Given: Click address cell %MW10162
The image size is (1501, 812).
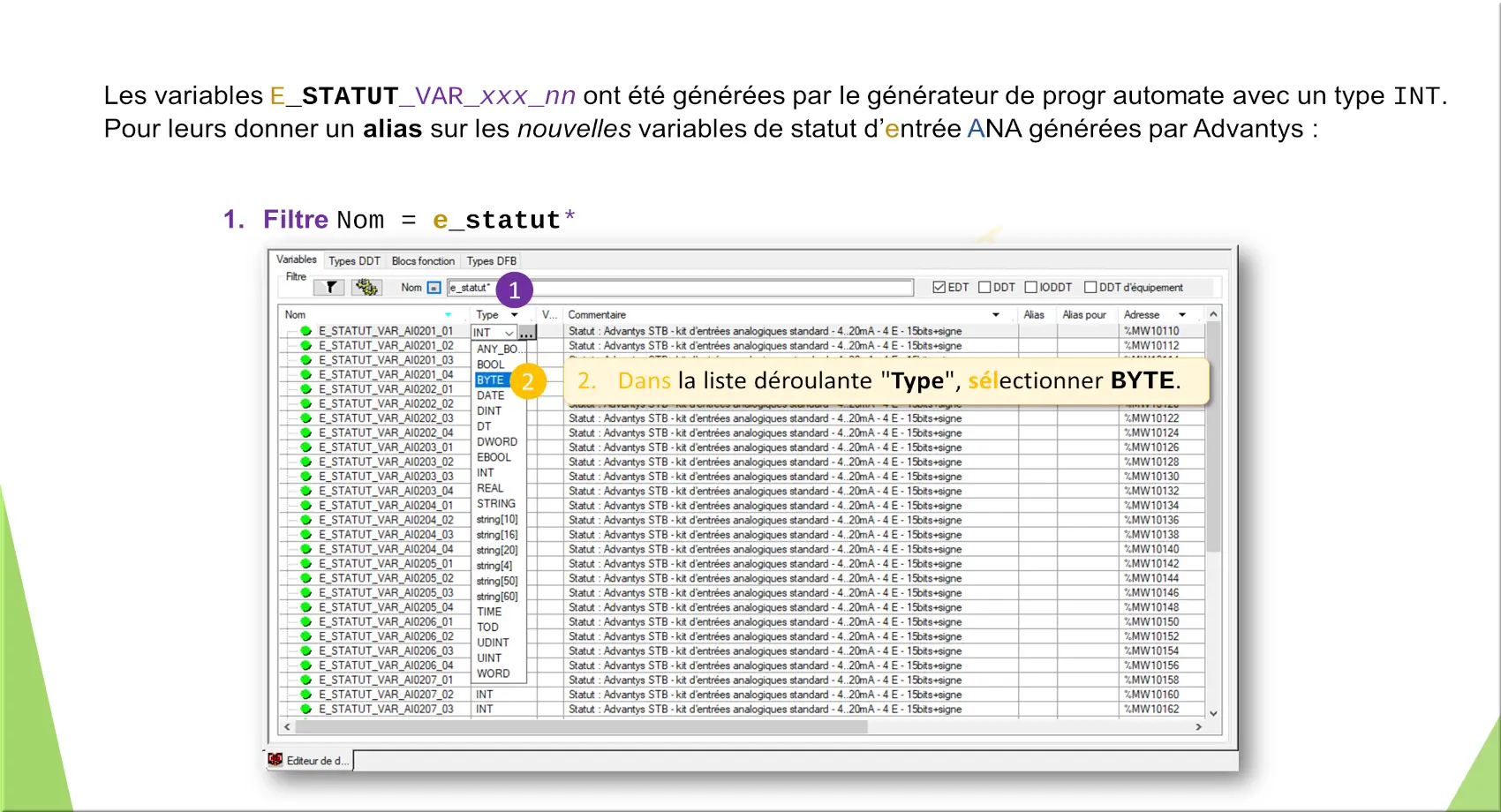Looking at the screenshot, I should point(1151,710).
